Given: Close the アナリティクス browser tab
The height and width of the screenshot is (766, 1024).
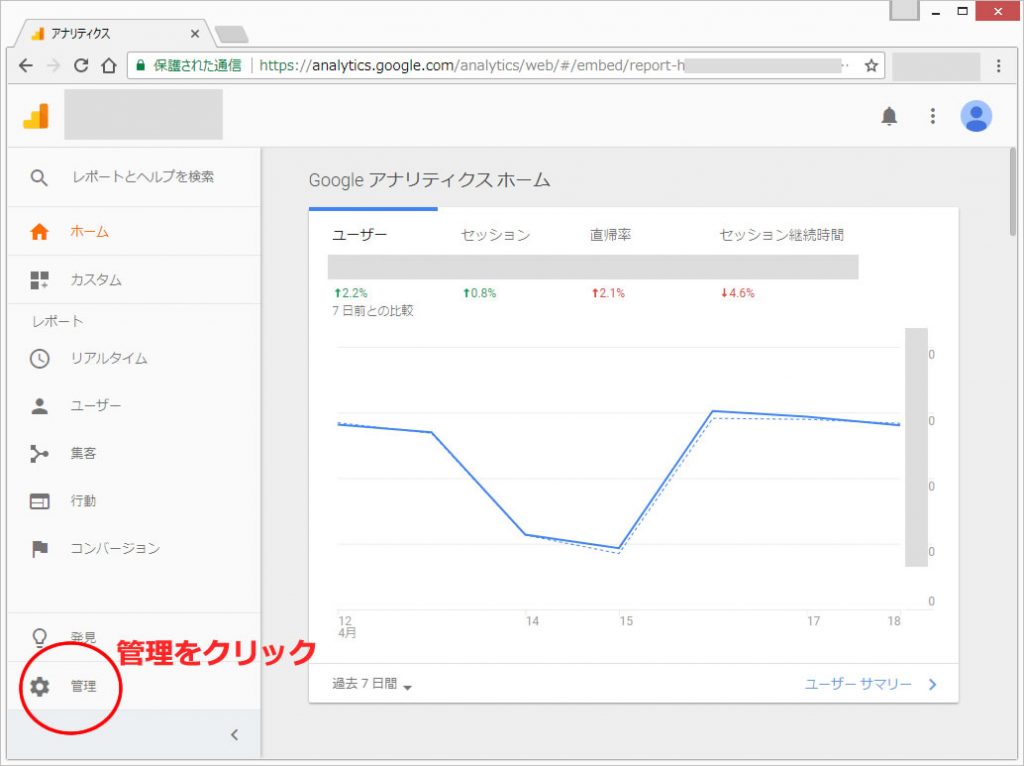Looking at the screenshot, I should click(x=195, y=34).
